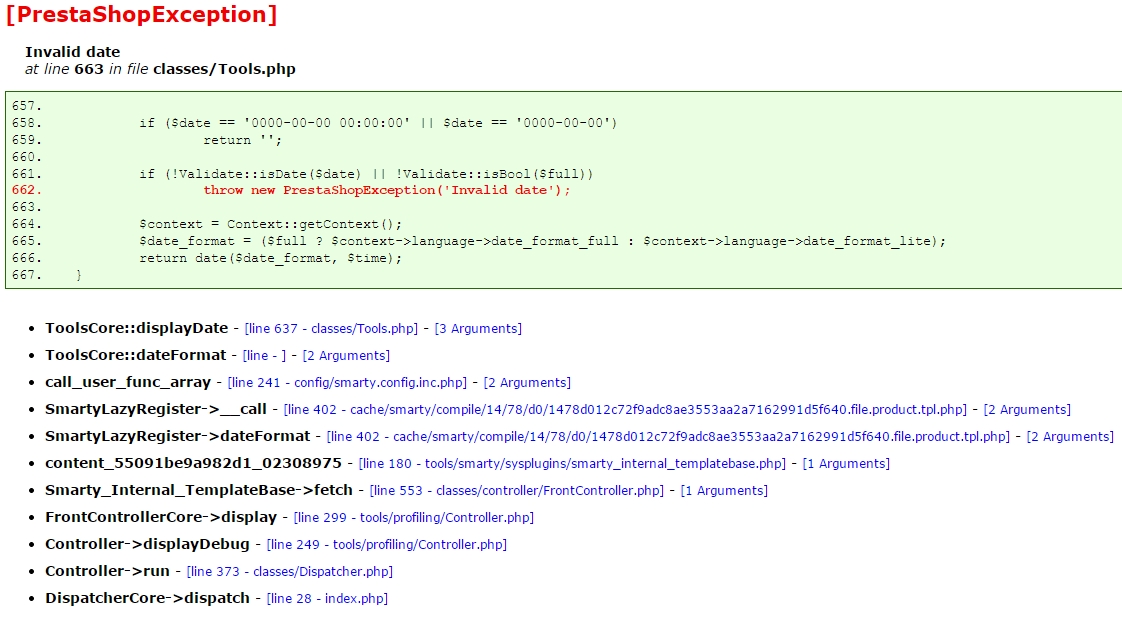The width and height of the screenshot is (1122, 638).
Task: Expand the 1 Arguments for content_55091be9a982d1_02308975
Action: click(x=846, y=463)
